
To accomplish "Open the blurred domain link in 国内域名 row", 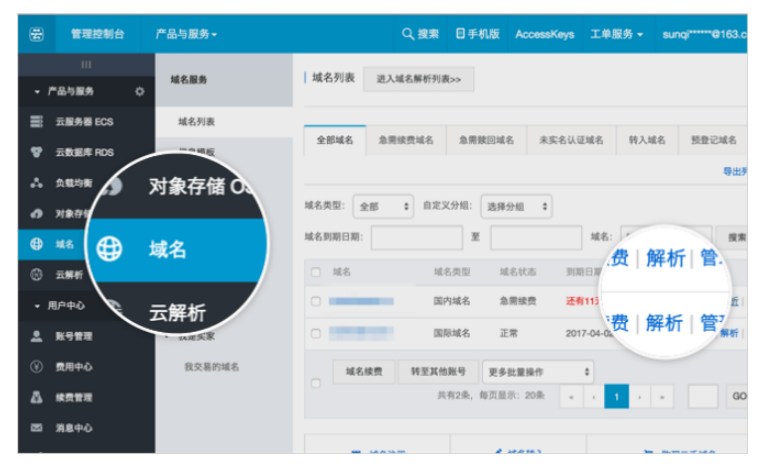I will [361, 301].
